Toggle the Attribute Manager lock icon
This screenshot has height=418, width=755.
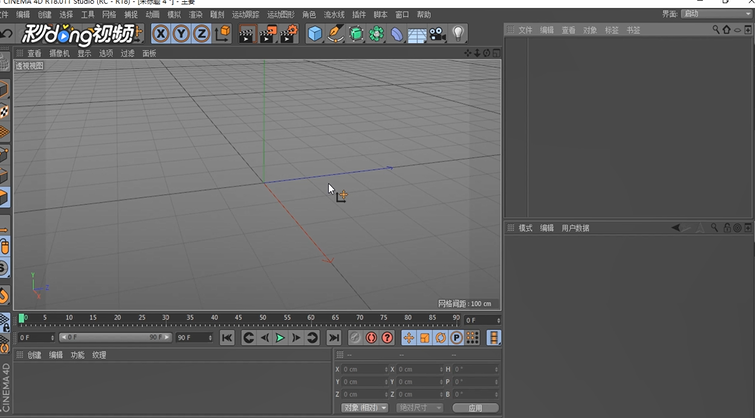727,227
